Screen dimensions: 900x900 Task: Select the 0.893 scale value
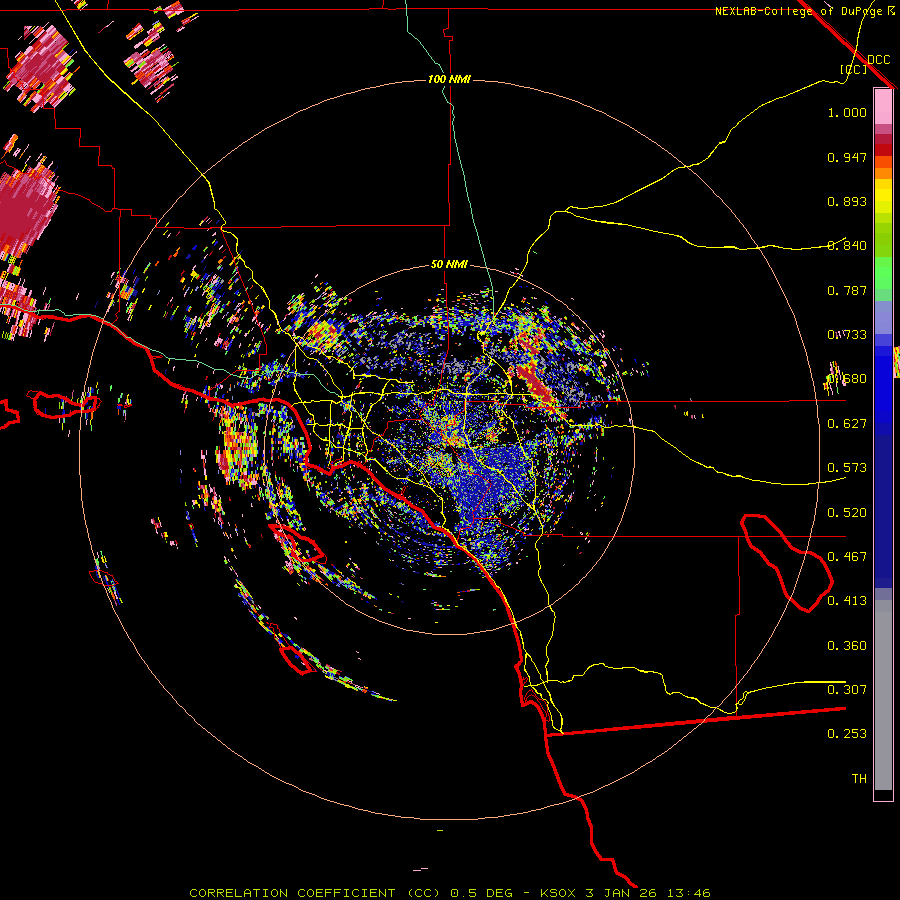pos(847,201)
